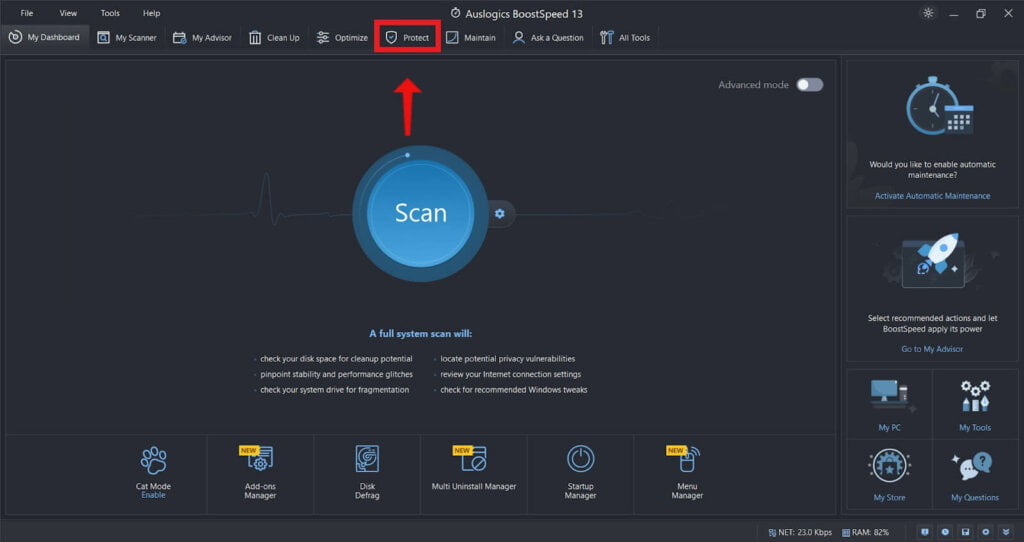Select the Protect tab
This screenshot has width=1024, height=542.
408,38
